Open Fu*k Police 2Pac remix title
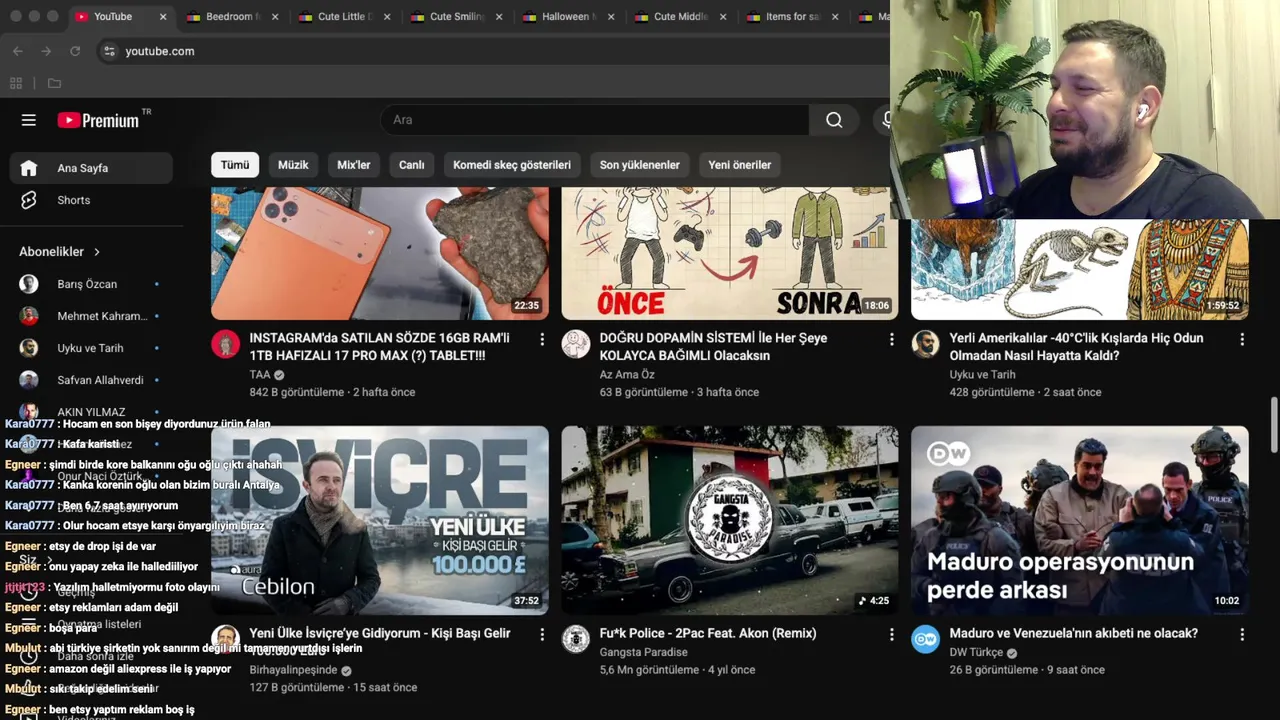Image resolution: width=1280 pixels, height=720 pixels. (708, 633)
